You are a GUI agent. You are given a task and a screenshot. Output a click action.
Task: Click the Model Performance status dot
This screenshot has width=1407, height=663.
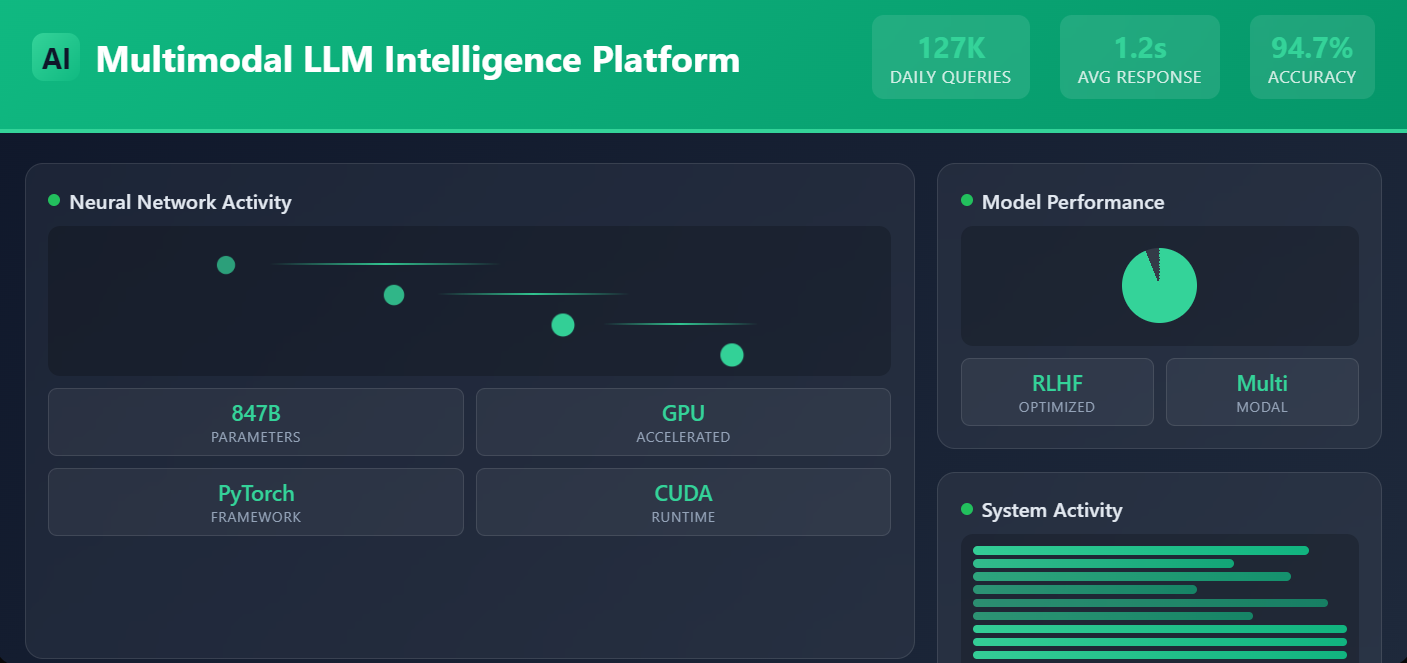[x=967, y=201]
